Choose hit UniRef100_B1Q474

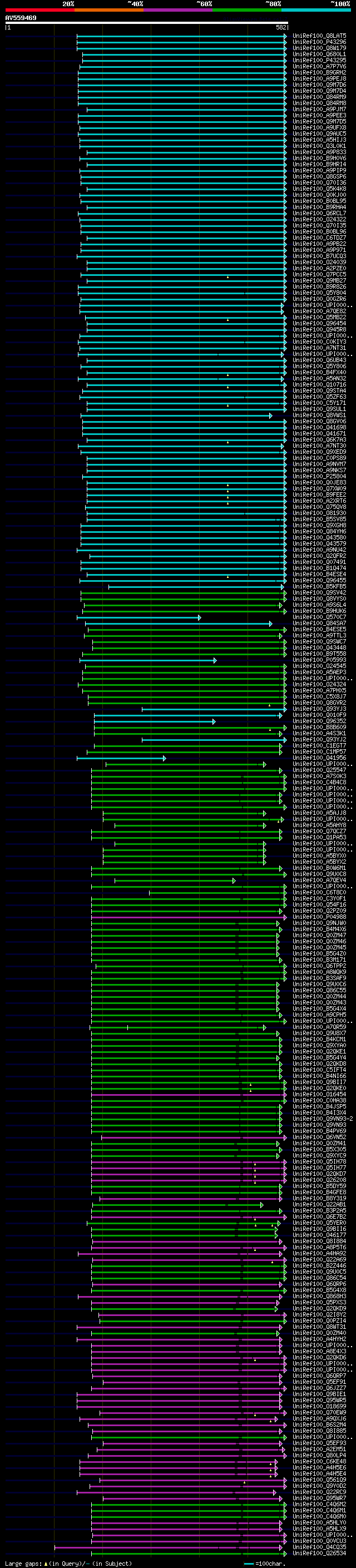319,568
